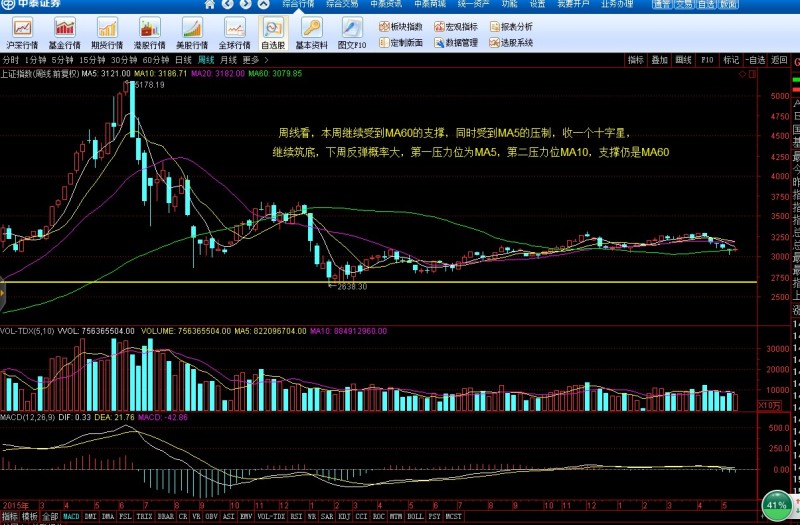This screenshot has height=525, width=800.
Task: Open the 美股行情 US stocks icon
Action: [x=192, y=33]
